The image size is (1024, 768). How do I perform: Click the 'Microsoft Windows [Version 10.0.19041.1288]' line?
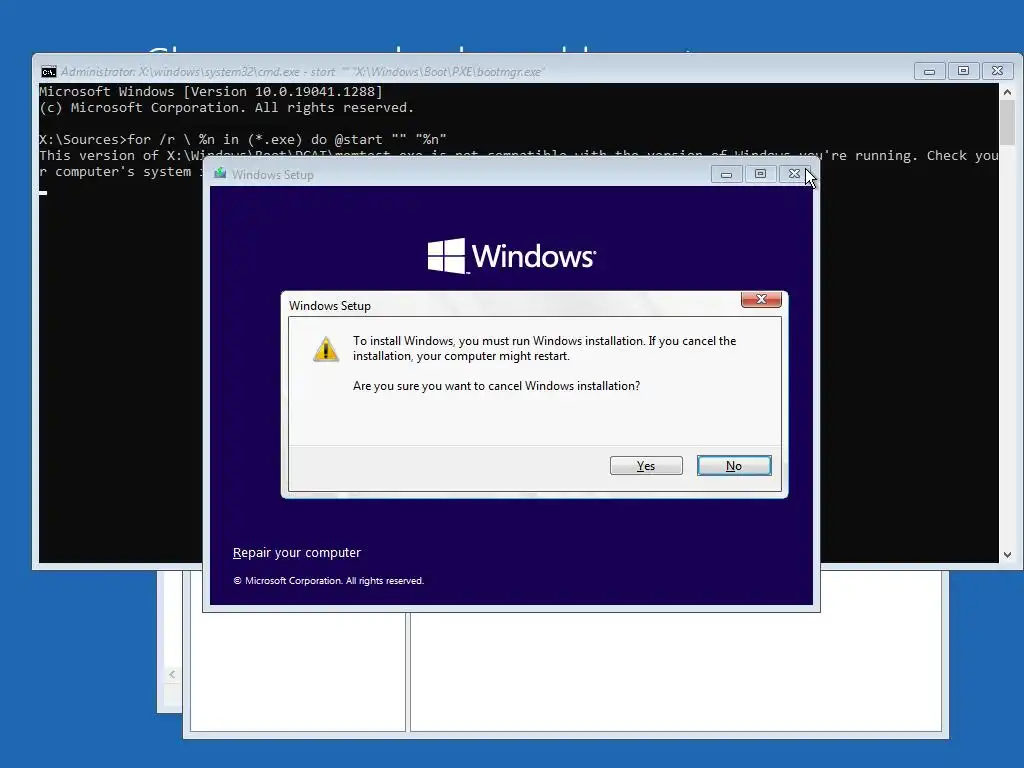211,91
